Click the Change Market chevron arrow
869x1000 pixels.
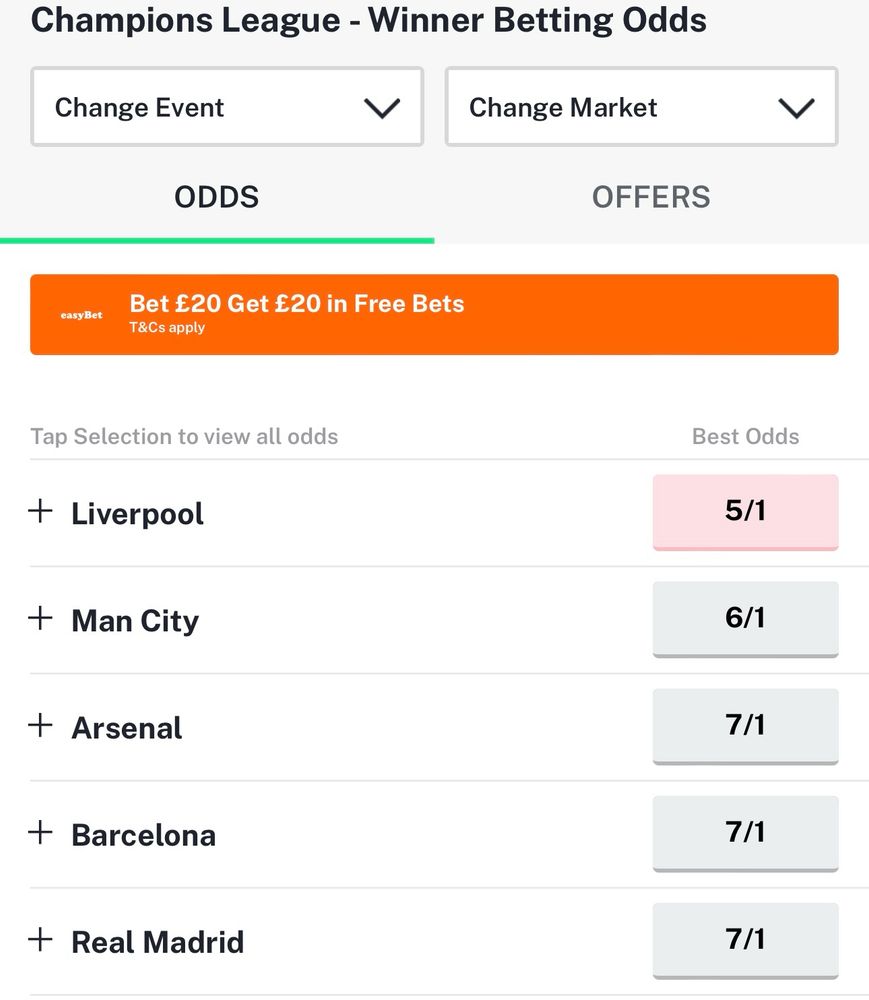(x=796, y=108)
